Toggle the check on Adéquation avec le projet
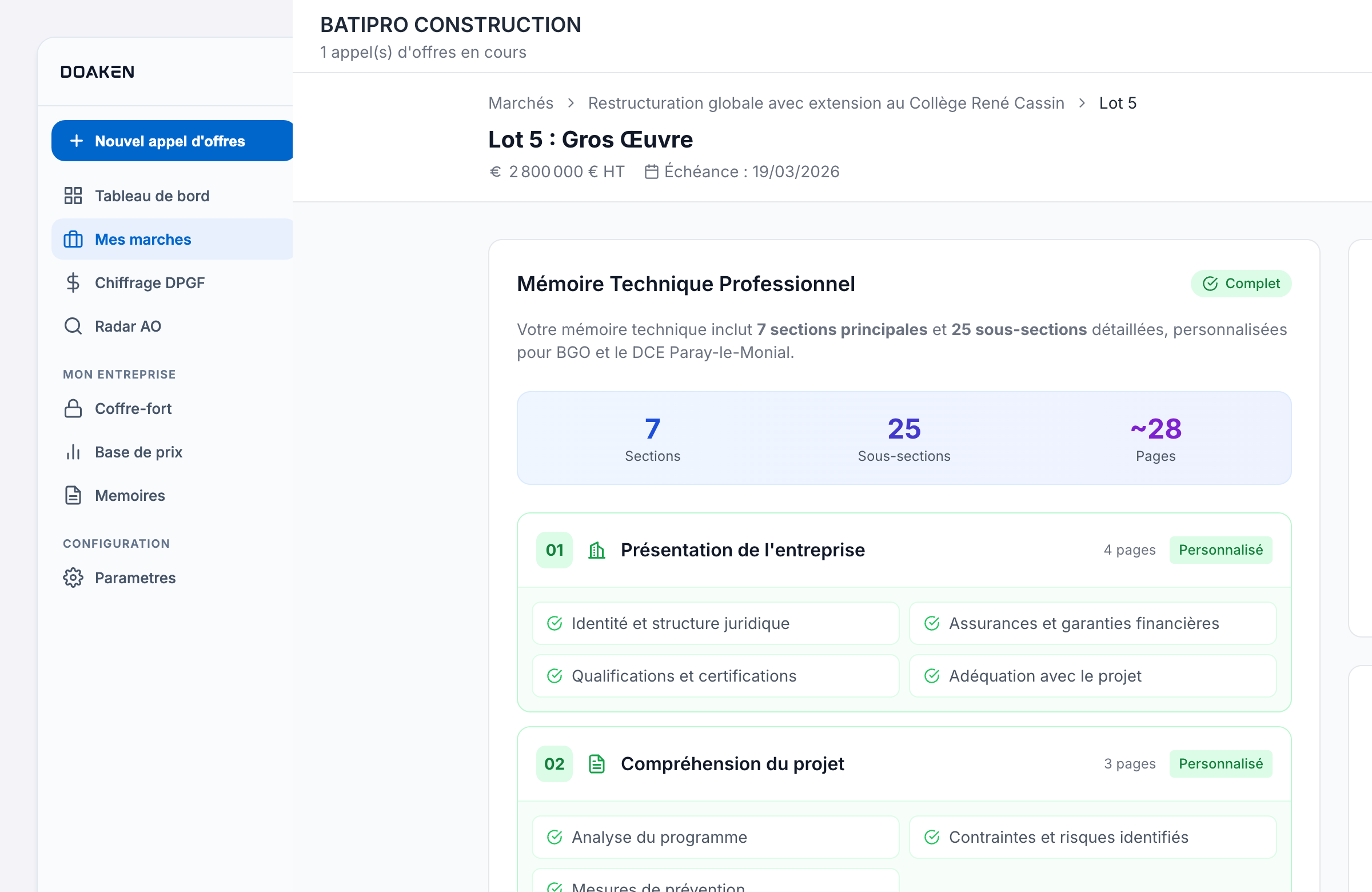1372x892 pixels. point(933,676)
